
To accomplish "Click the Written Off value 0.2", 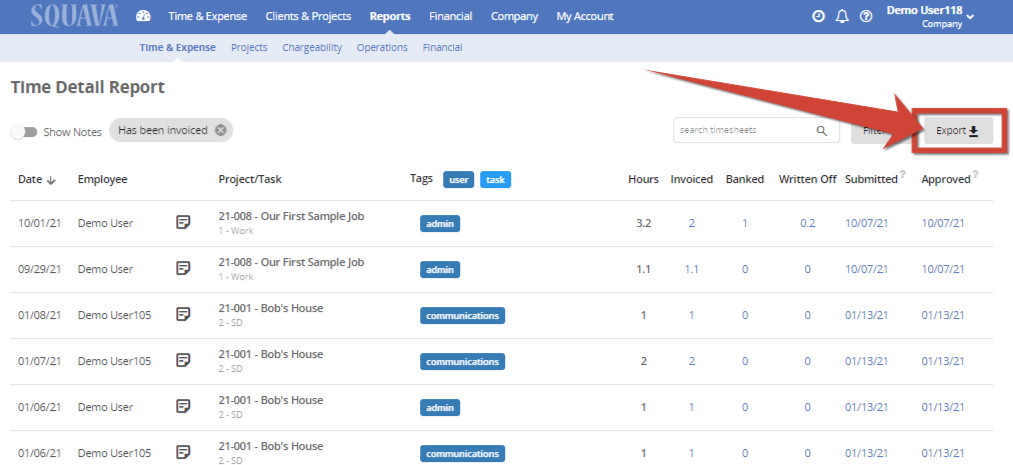I will 808,223.
